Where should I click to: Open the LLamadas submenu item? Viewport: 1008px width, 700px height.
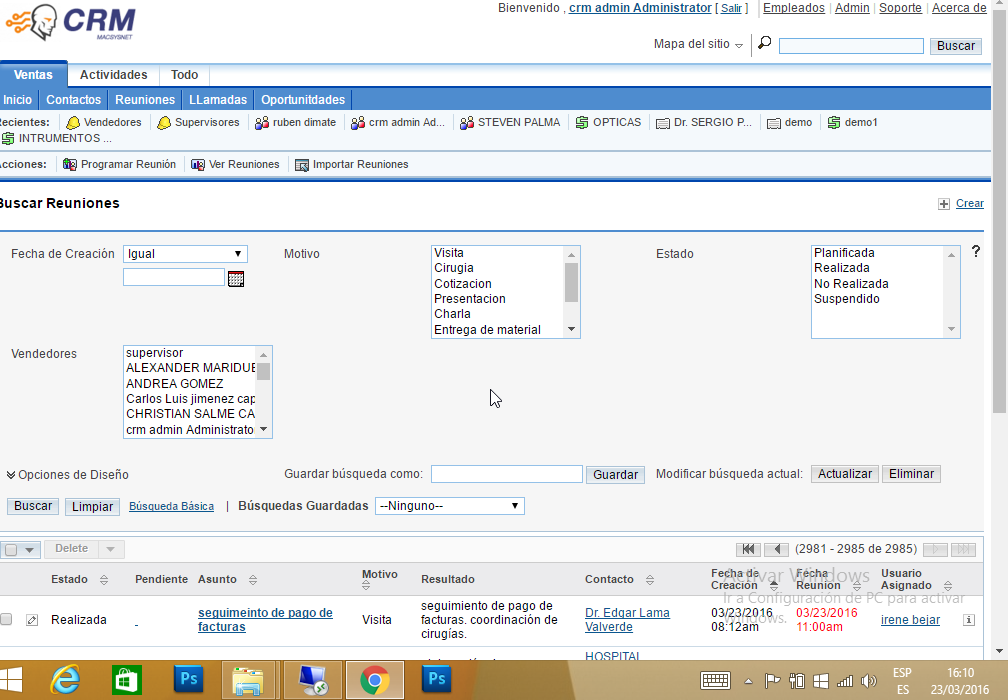217,100
